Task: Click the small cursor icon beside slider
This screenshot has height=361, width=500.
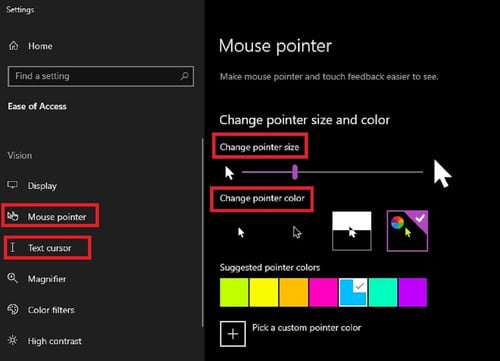Action: pos(229,173)
